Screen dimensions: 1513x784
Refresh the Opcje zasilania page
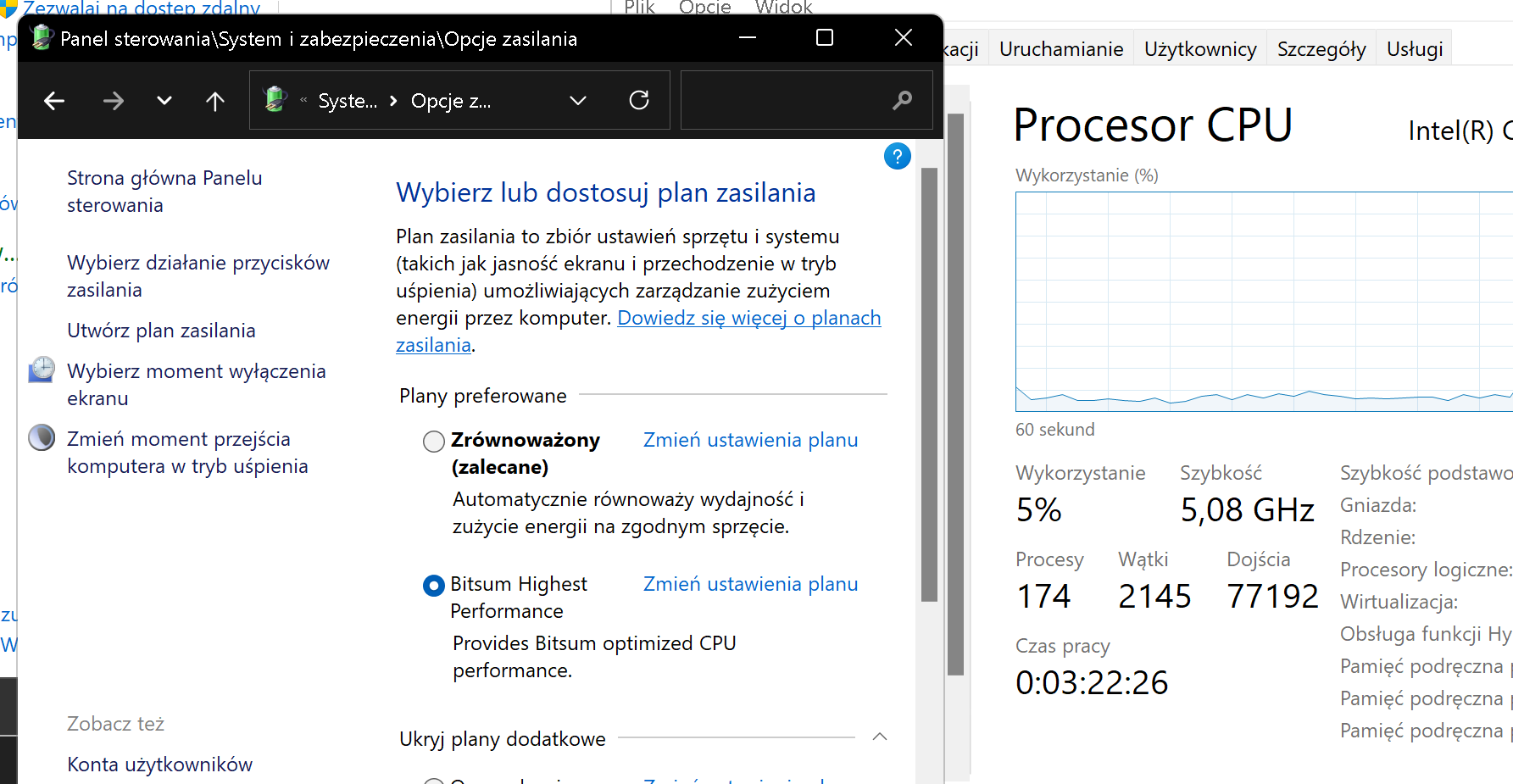click(639, 100)
